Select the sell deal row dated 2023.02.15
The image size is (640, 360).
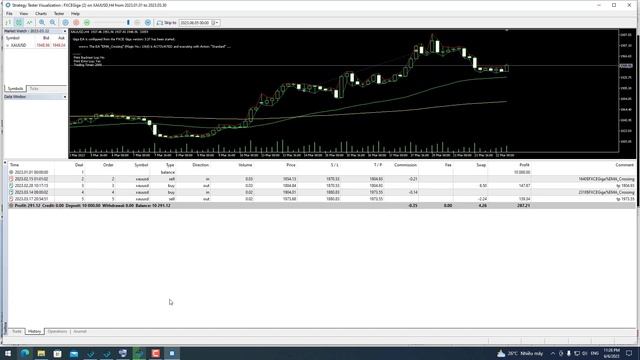tap(322, 179)
